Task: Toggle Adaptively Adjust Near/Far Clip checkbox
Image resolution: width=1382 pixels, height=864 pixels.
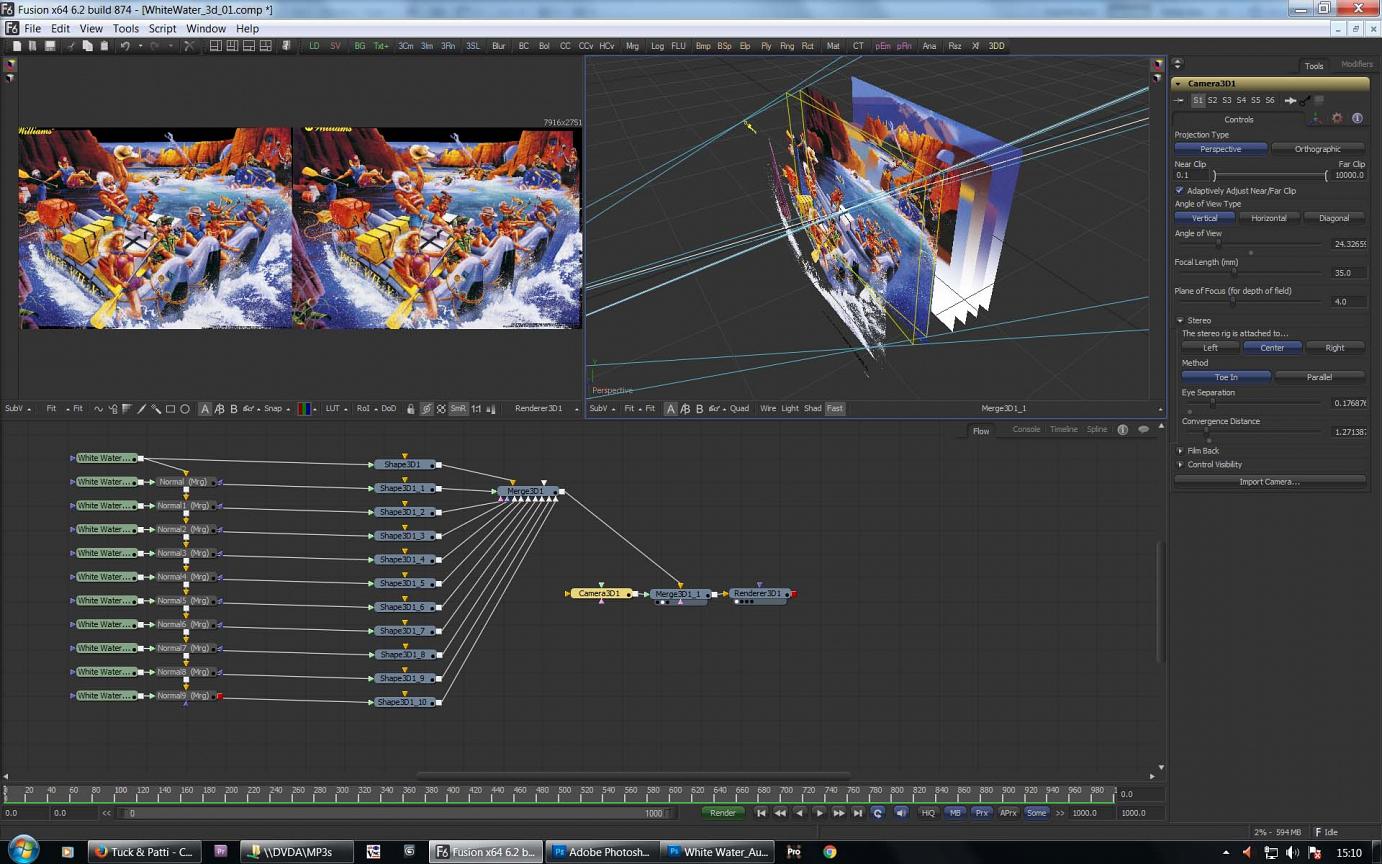Action: point(1179,190)
